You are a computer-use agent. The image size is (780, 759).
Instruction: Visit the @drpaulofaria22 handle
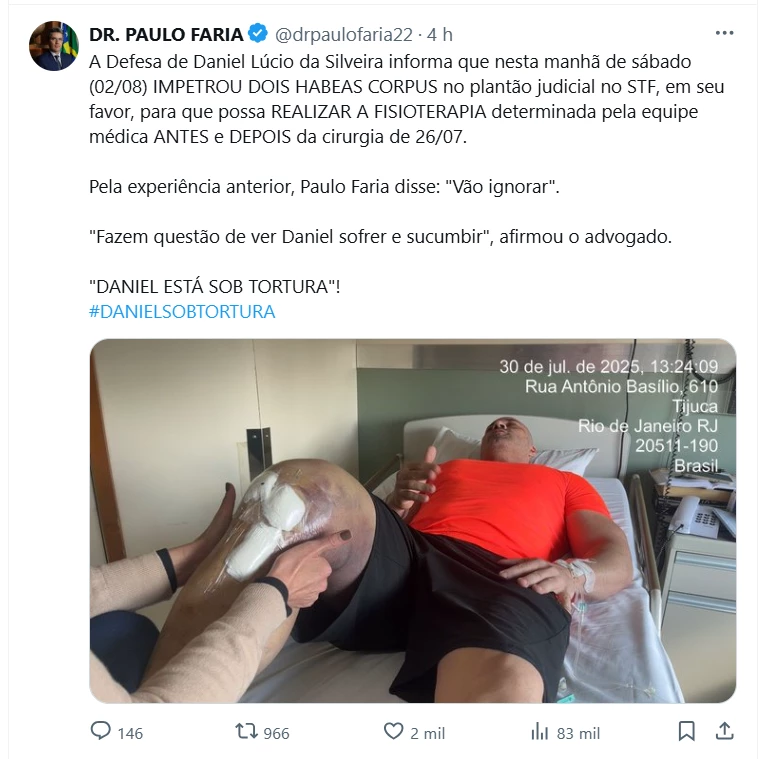[344, 34]
